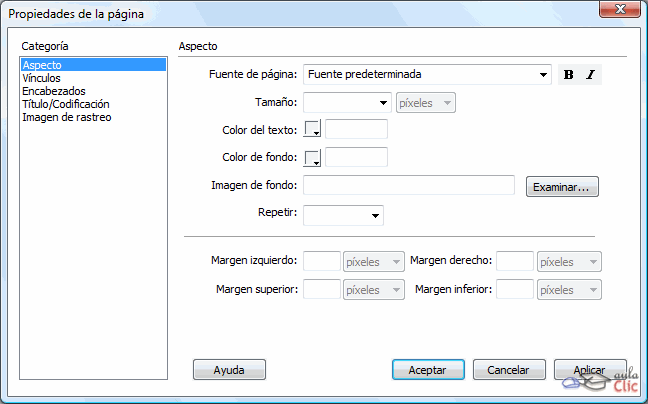Select the Vínculos category
Screen dimensions: 648x404
[41, 78]
